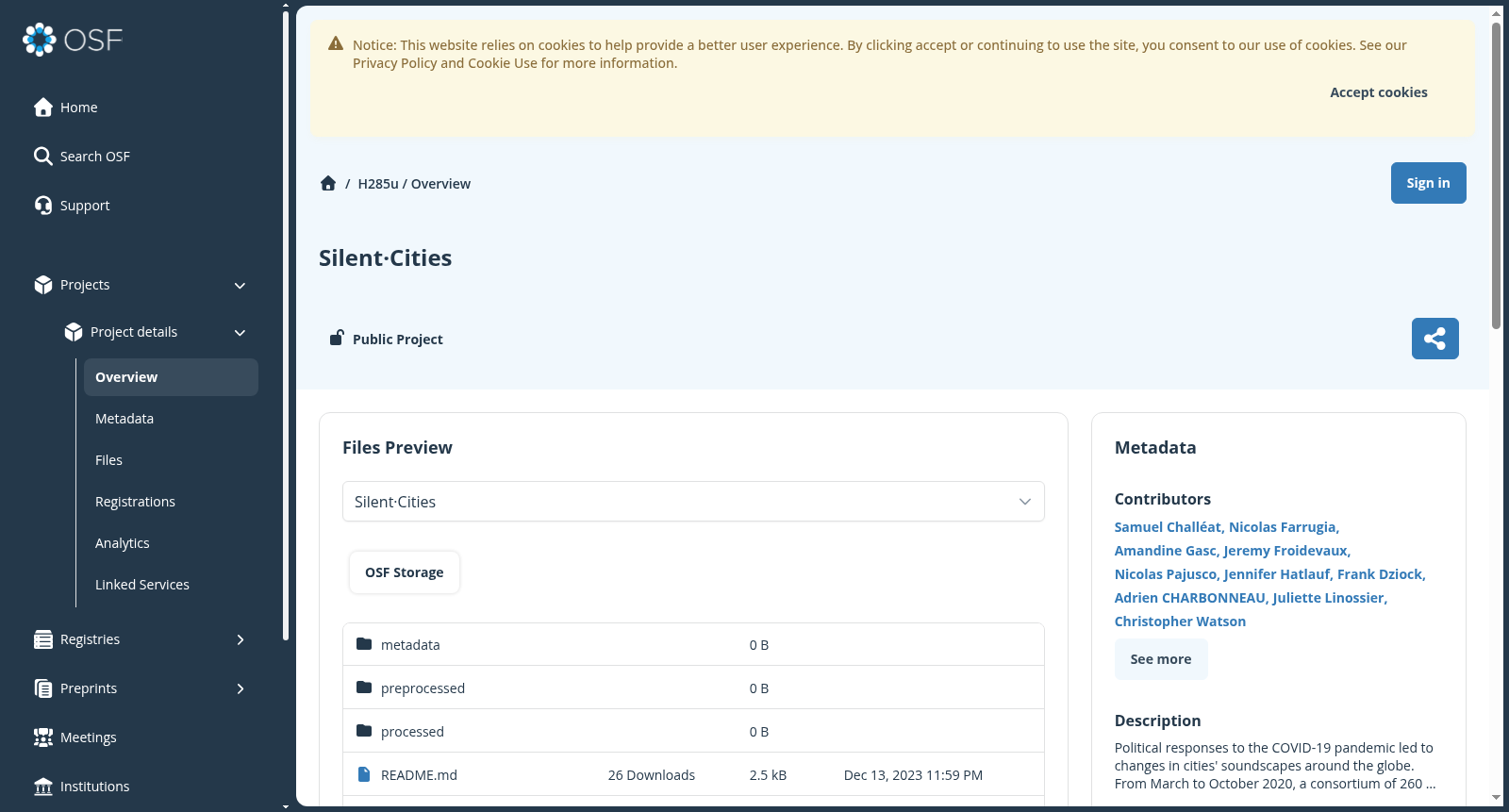Expand the Registries section chevron
The width and height of the screenshot is (1509, 812).
pos(240,639)
